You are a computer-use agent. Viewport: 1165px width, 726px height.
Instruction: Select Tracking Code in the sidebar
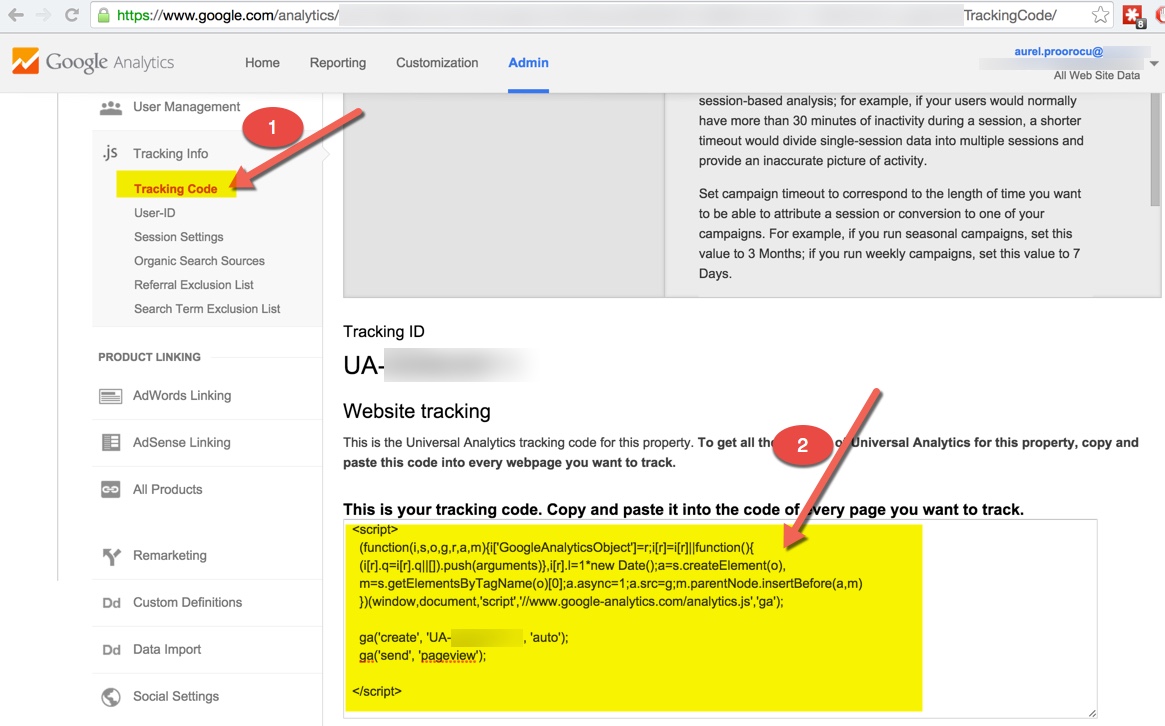pos(175,189)
